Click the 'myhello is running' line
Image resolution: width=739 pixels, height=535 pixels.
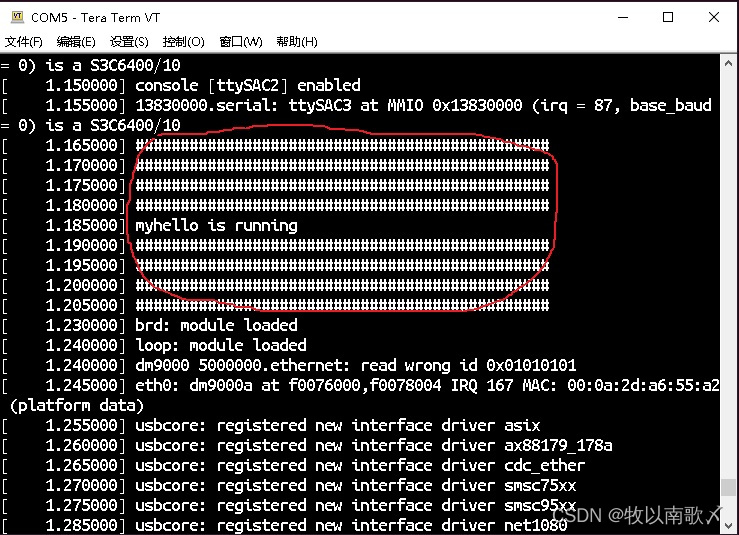(217, 225)
